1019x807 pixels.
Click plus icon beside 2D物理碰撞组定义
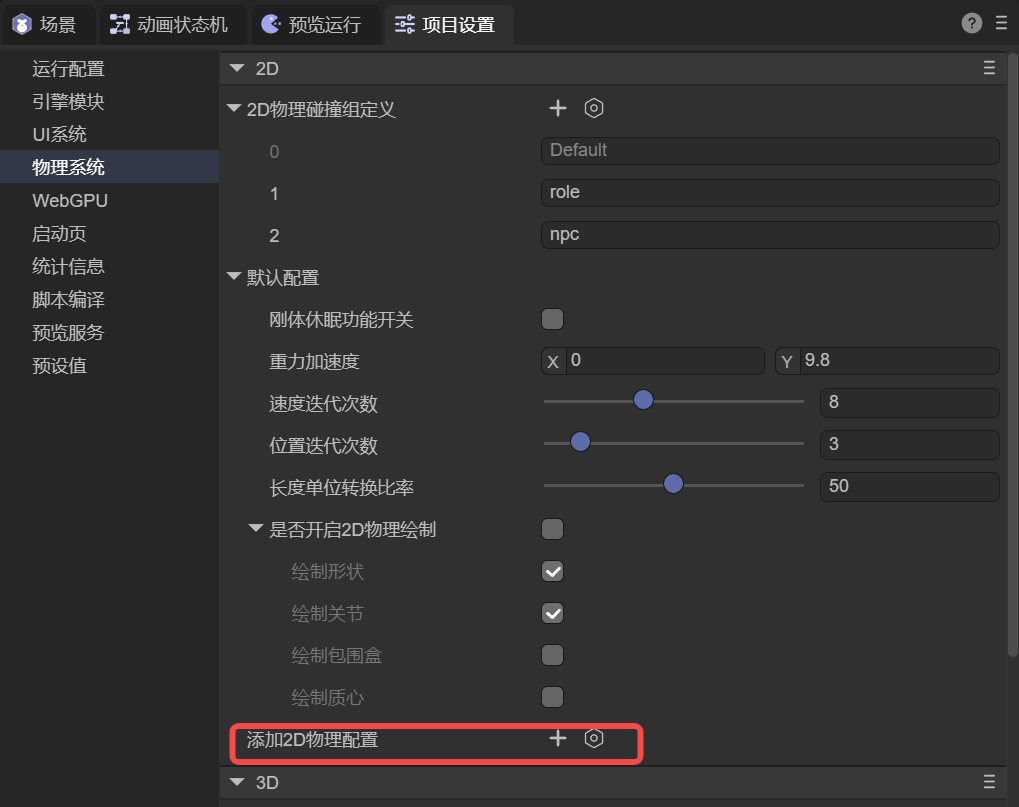(x=558, y=108)
